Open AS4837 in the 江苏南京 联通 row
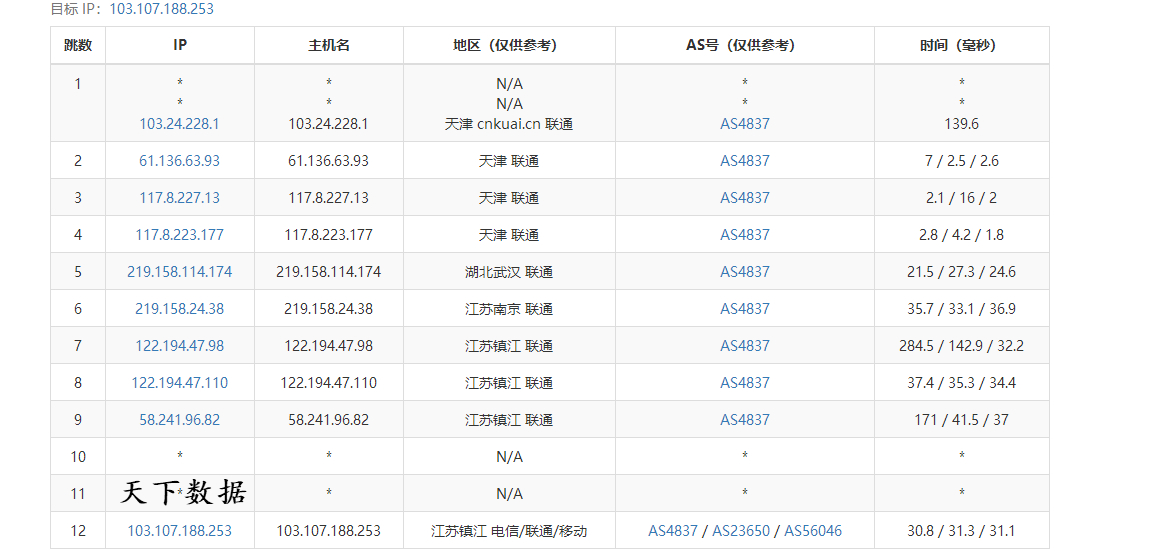The image size is (1163, 559). point(745,309)
